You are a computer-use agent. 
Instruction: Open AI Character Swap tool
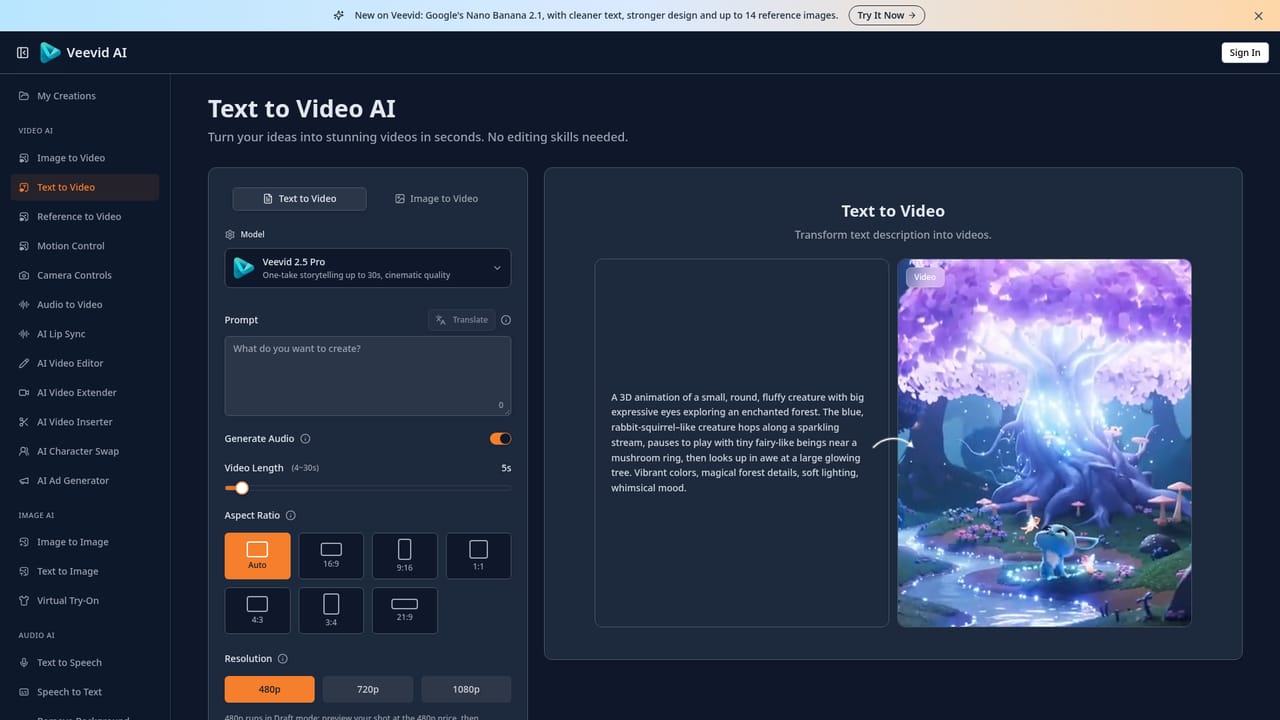85,451
